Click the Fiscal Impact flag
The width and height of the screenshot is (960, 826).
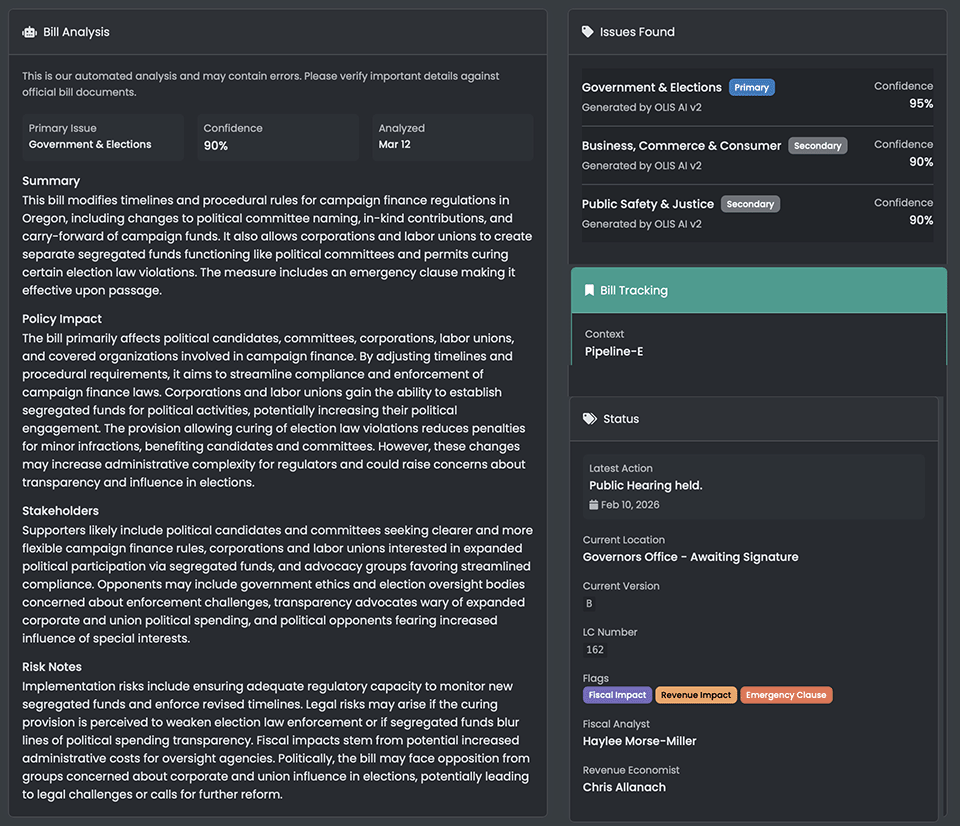pyautogui.click(x=617, y=694)
